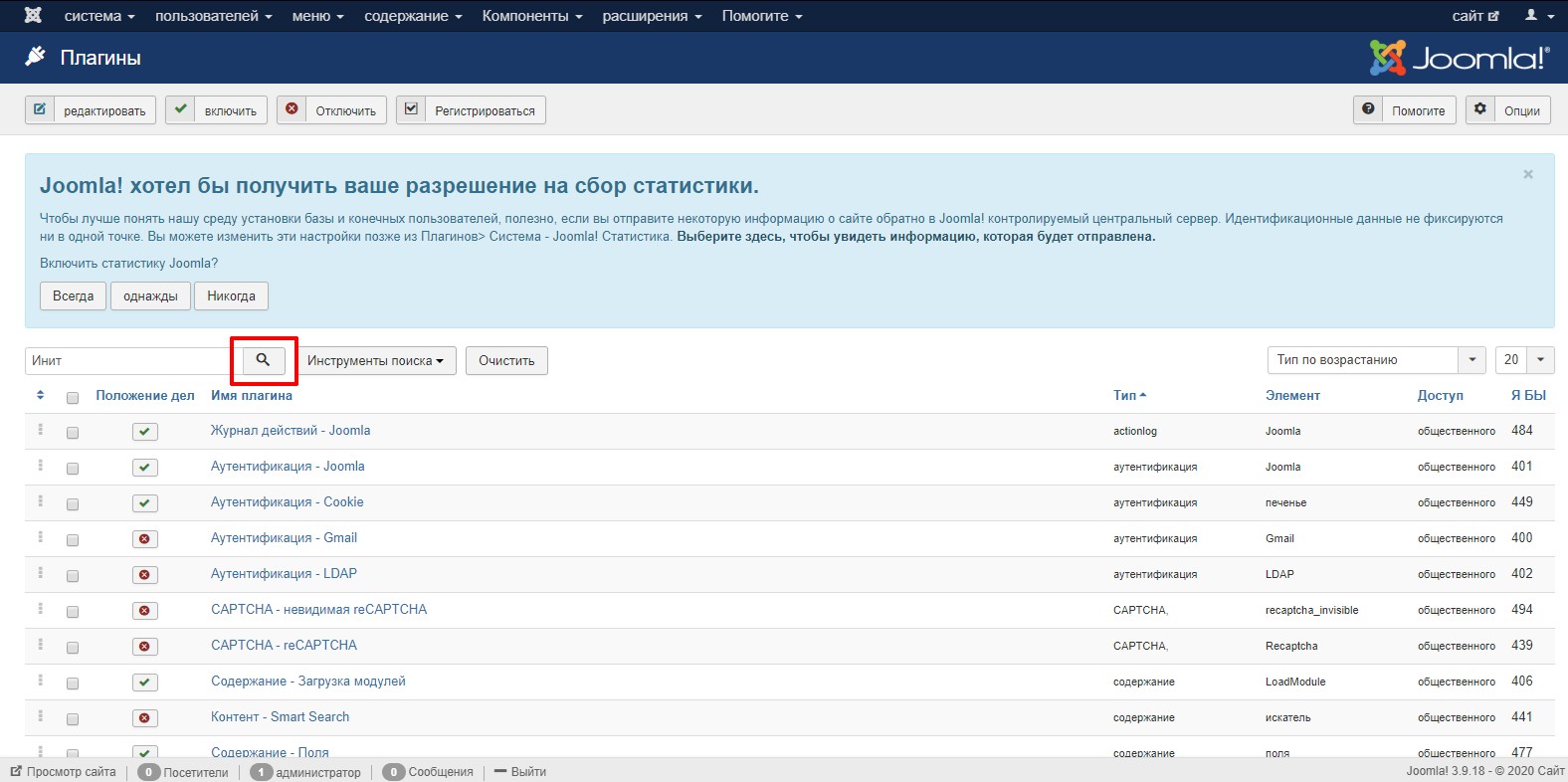This screenshot has width=1568, height=782.
Task: Check the select-all checkbox in table header
Action: coord(73,398)
